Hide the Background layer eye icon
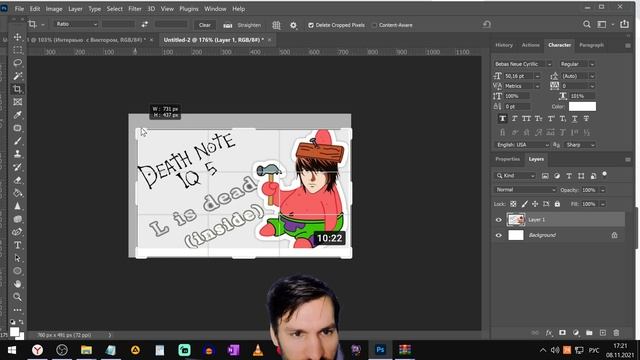The width and height of the screenshot is (640, 360). click(x=498, y=236)
